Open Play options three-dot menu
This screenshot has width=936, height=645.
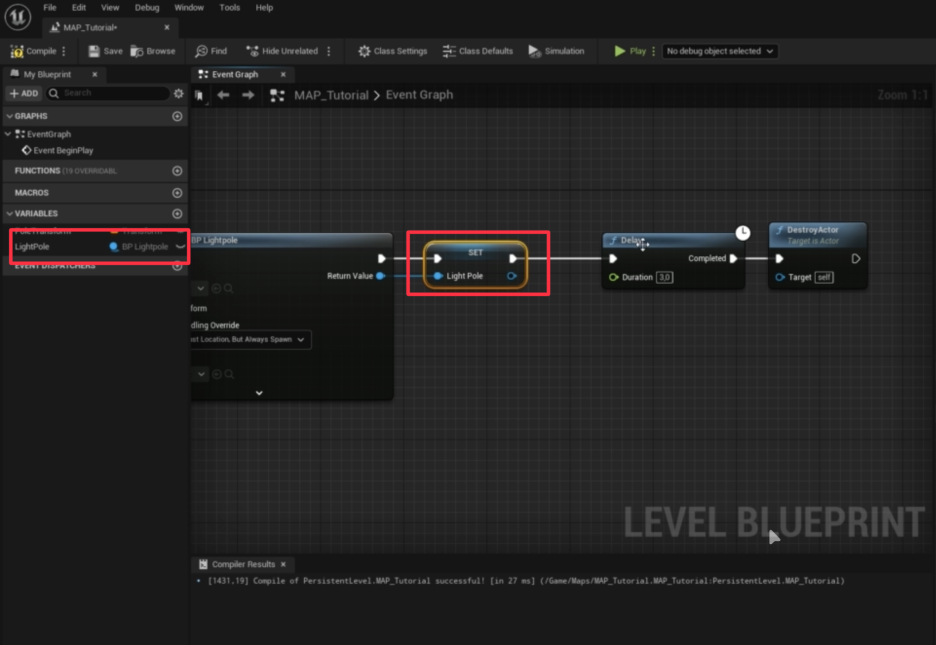click(654, 51)
